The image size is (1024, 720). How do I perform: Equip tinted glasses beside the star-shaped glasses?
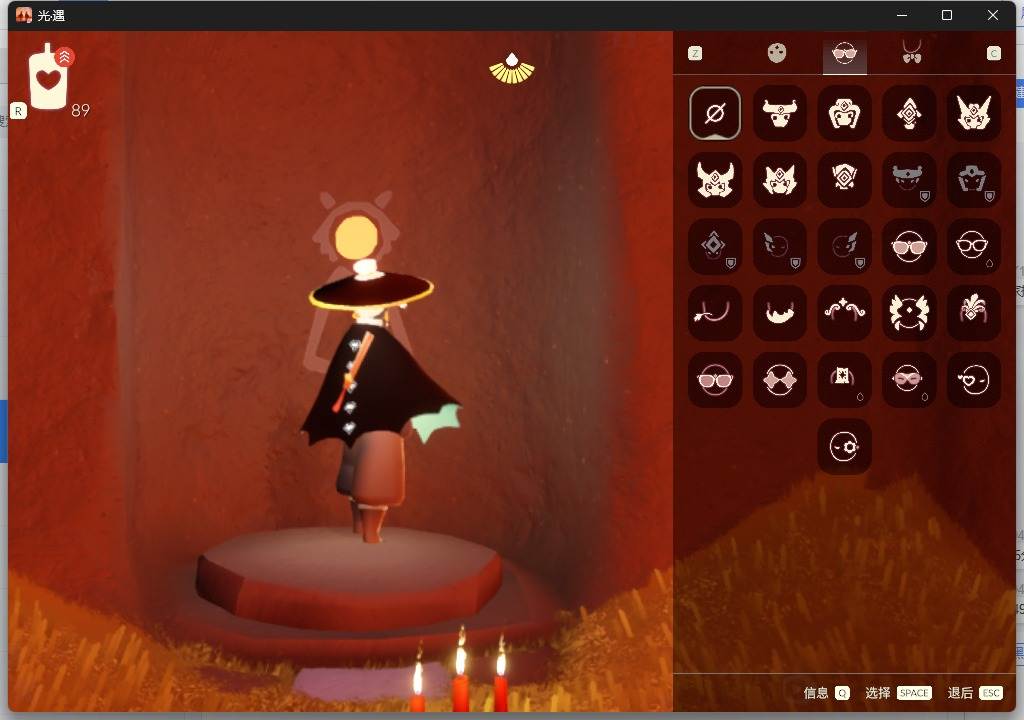tap(715, 380)
